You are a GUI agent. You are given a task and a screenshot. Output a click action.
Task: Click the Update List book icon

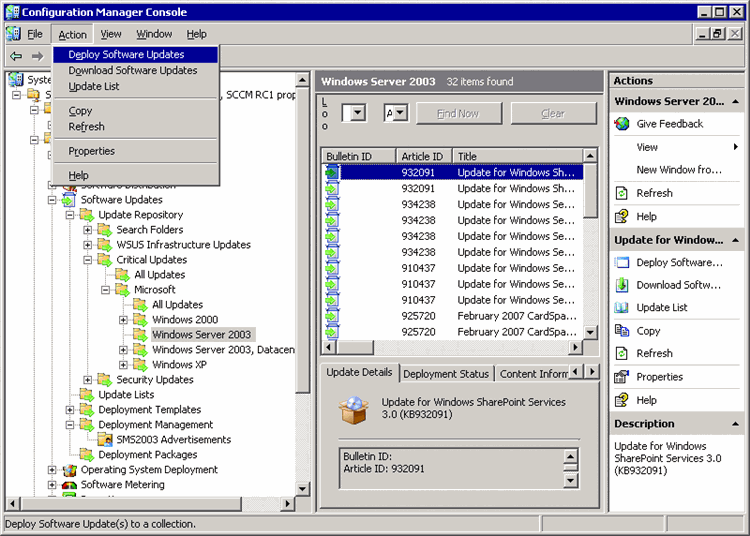point(622,307)
